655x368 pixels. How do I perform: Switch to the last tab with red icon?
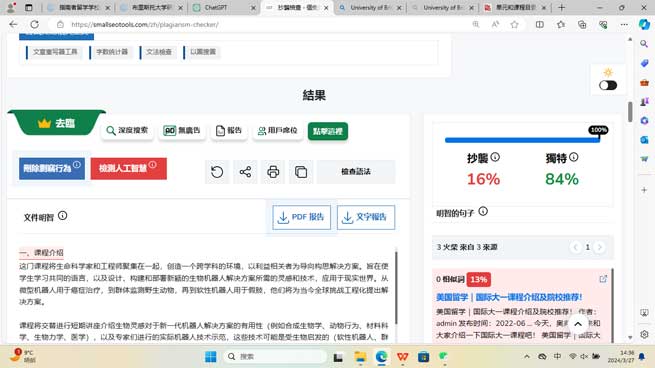coord(515,8)
